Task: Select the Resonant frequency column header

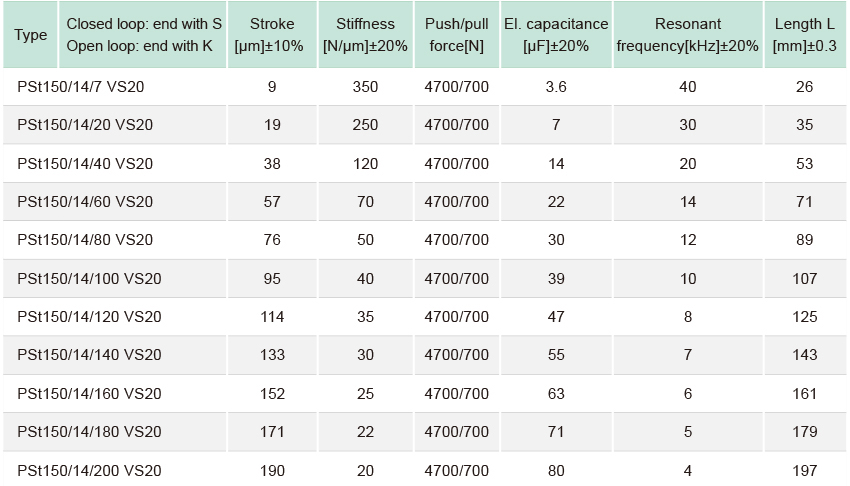Action: pos(688,35)
